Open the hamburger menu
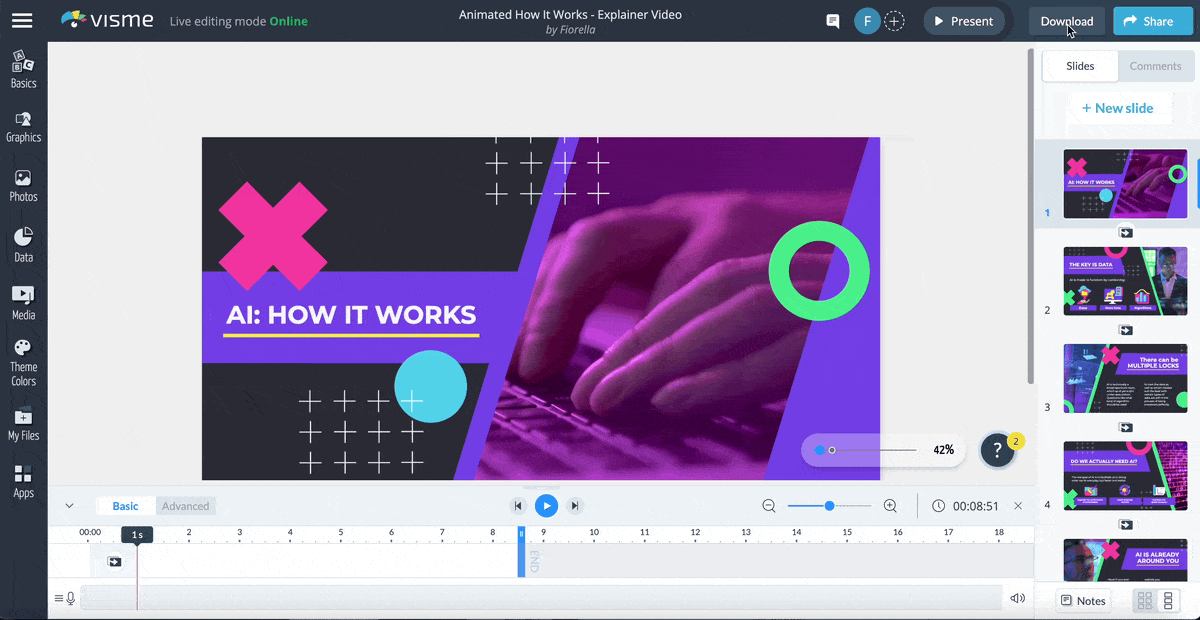1200x620 pixels. (x=22, y=20)
